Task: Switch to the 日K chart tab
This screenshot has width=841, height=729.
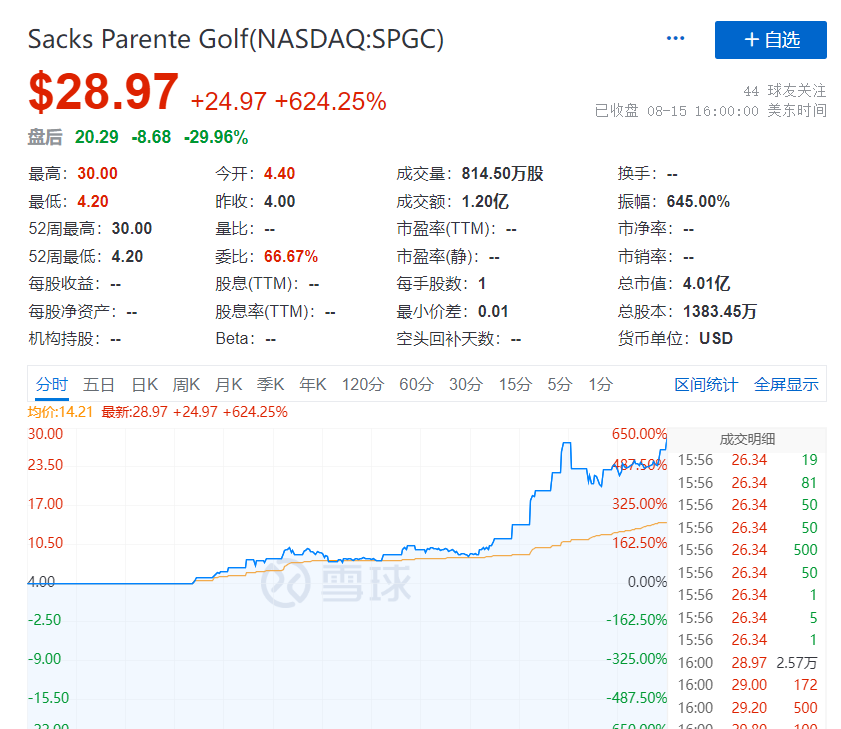Action: [145, 384]
